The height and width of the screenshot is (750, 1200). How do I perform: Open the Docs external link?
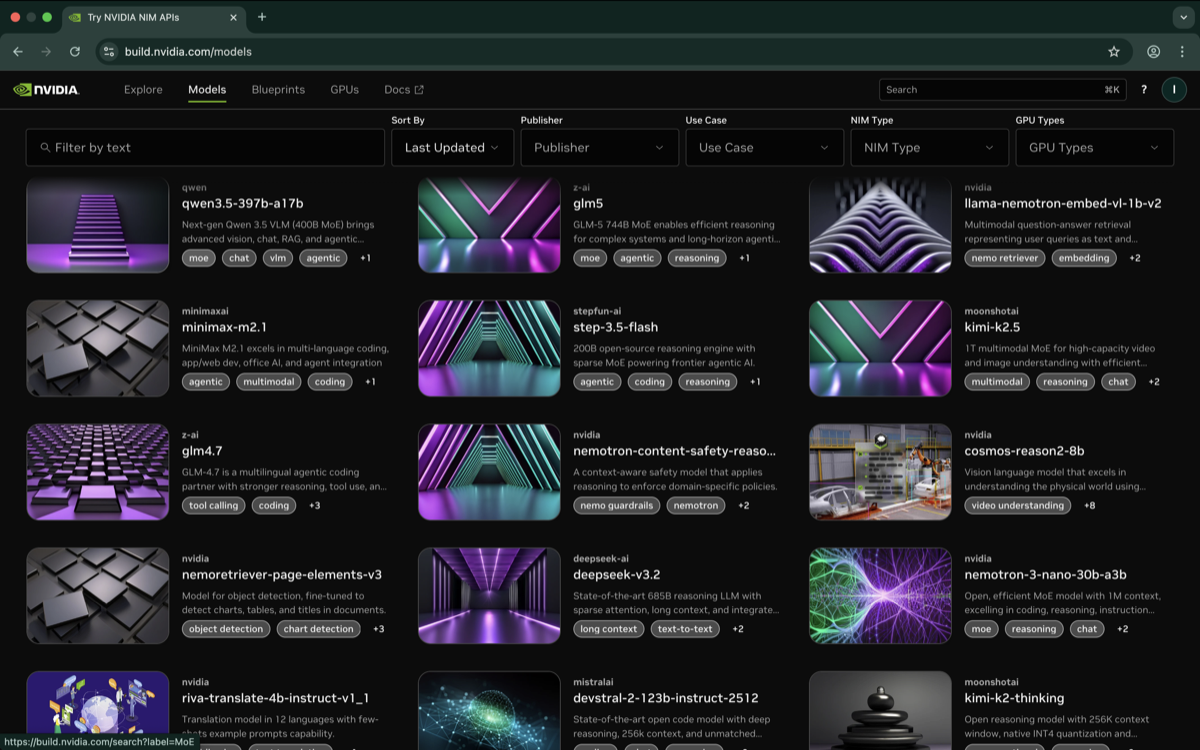[x=403, y=90]
